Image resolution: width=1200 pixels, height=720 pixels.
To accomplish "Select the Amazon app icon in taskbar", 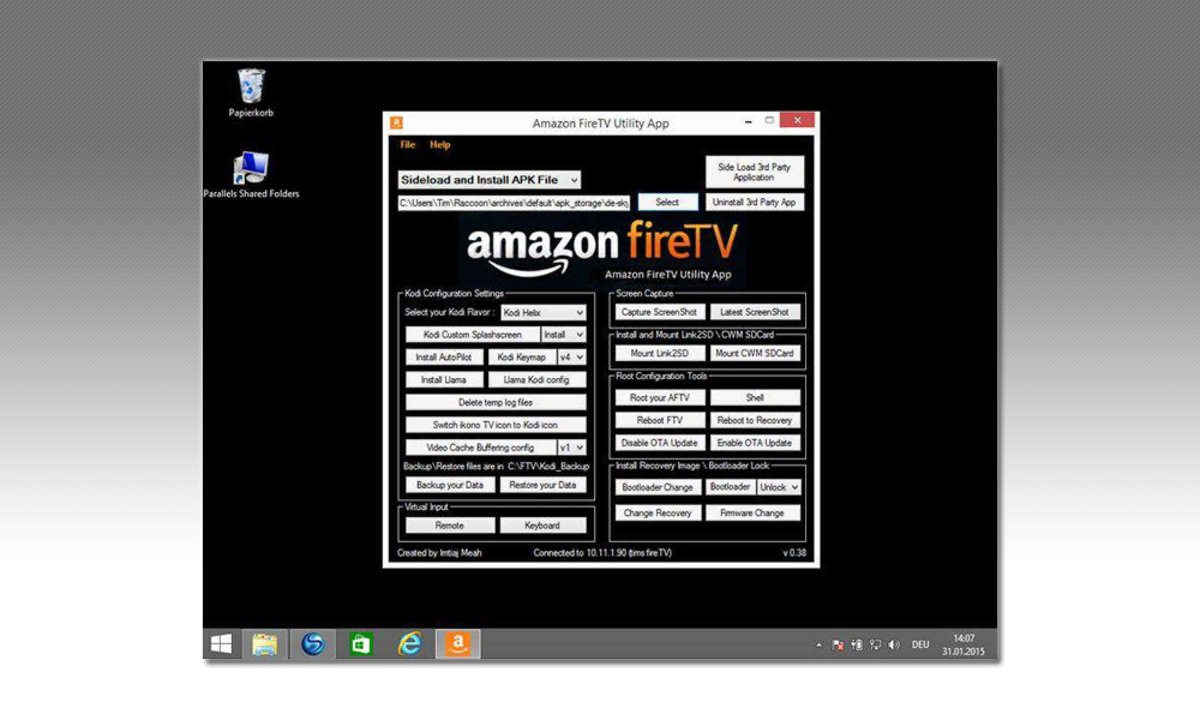I will (x=458, y=644).
